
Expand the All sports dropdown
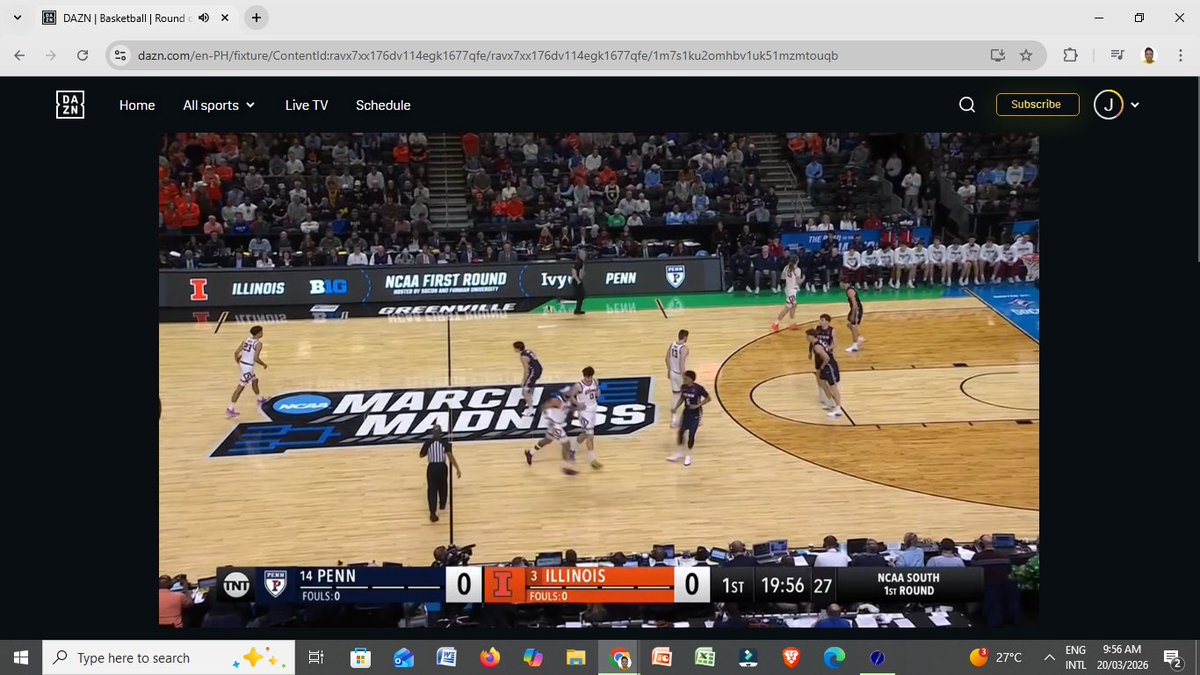pyautogui.click(x=218, y=105)
